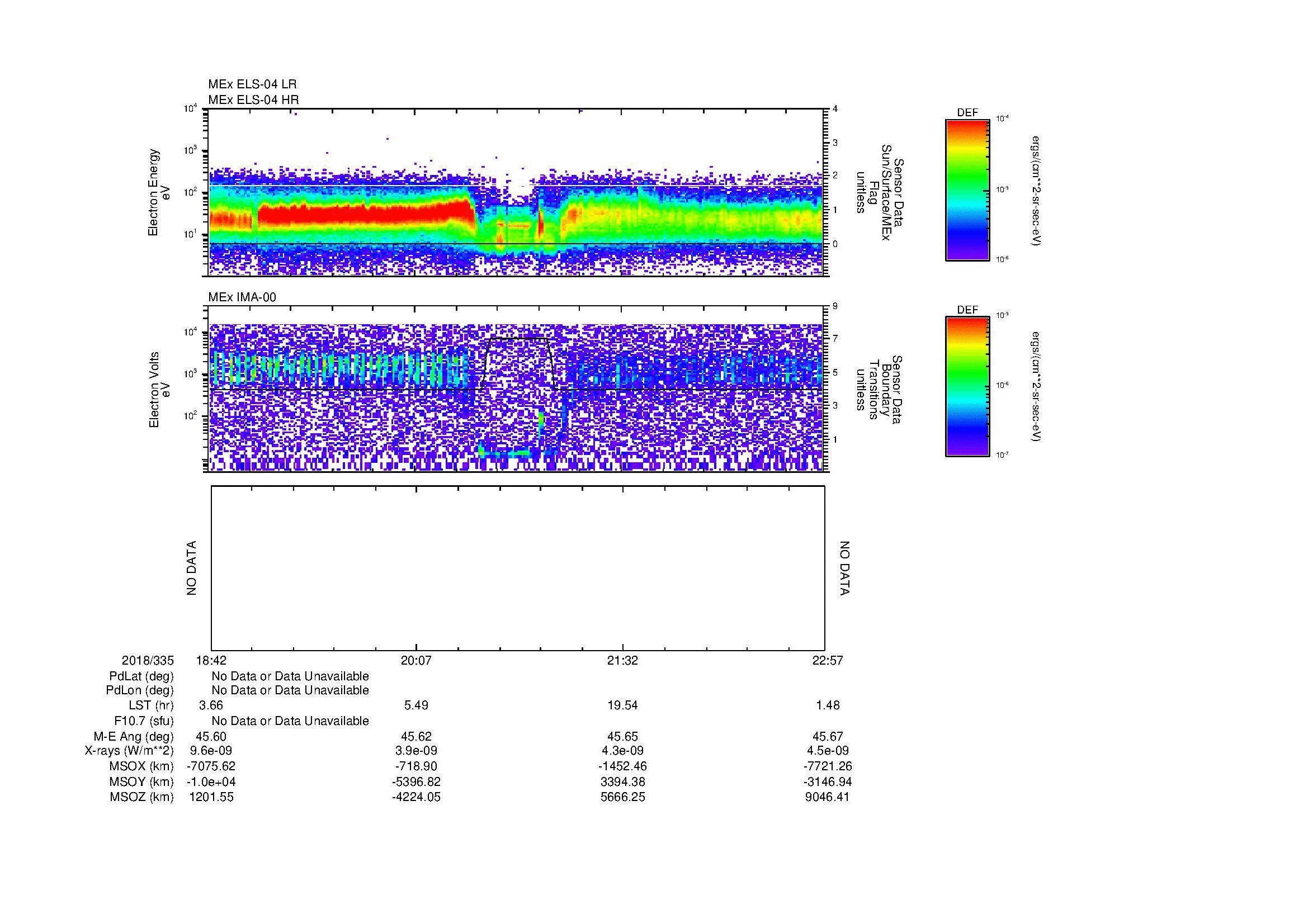
Task: Click the MSOZ value '1201.55'
Action: 211,797
